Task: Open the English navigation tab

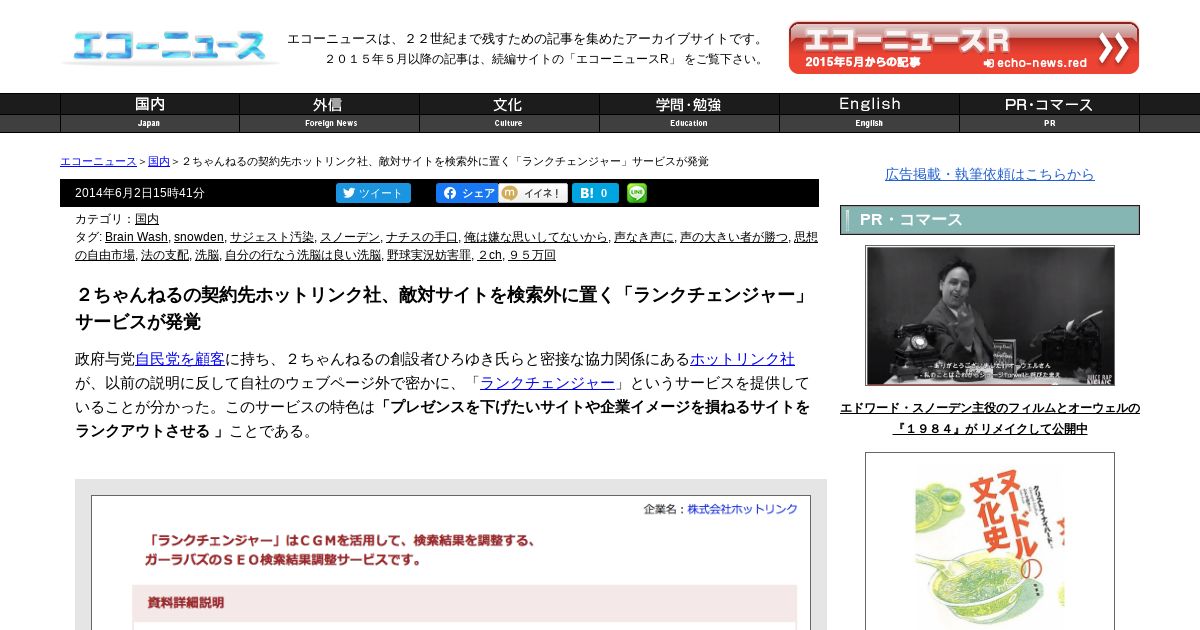Action: [x=870, y=113]
